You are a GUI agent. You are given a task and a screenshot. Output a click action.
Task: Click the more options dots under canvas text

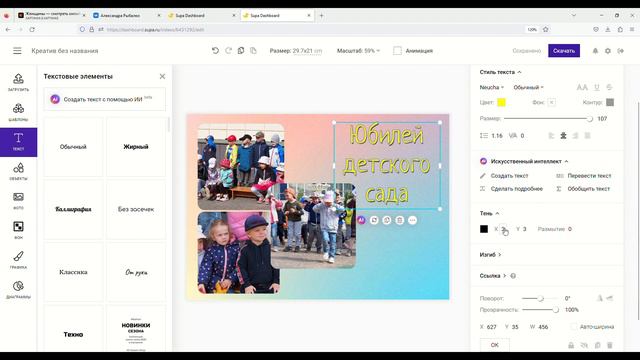point(413,220)
